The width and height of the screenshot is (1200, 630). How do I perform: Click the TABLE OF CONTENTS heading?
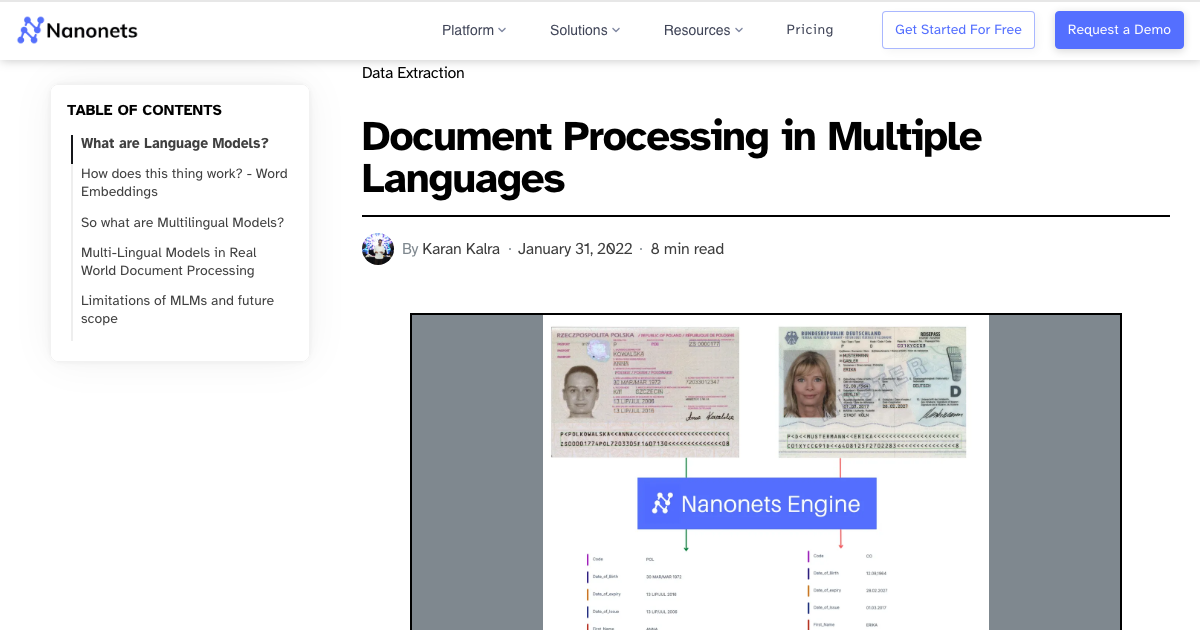point(144,110)
